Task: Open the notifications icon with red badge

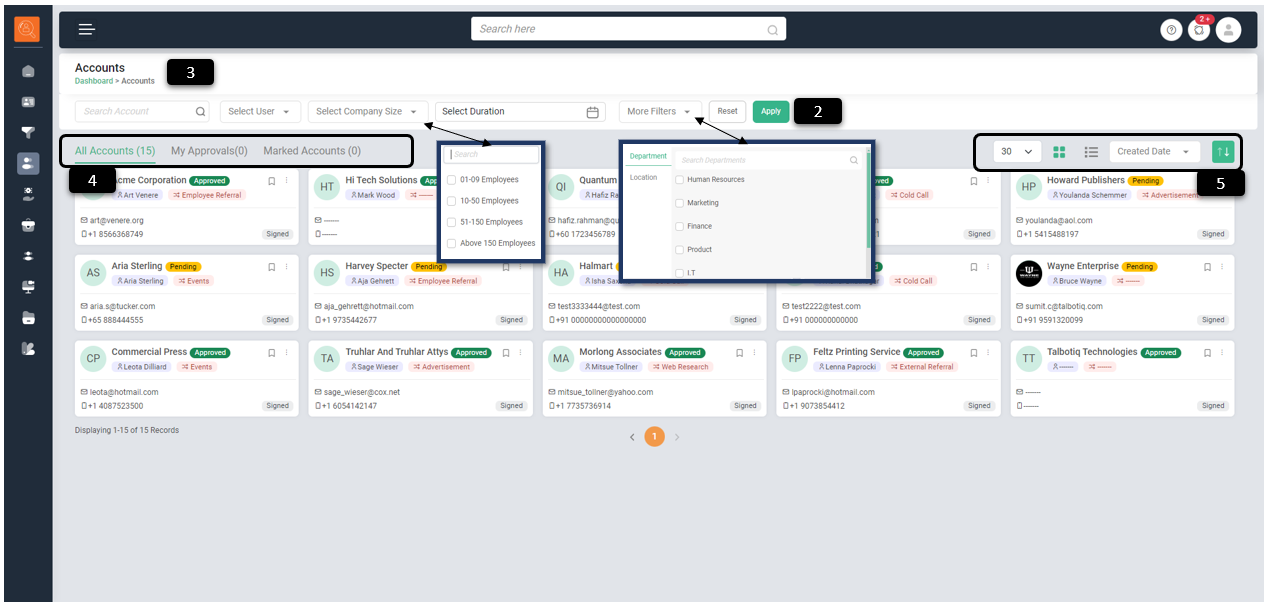Action: (1199, 30)
